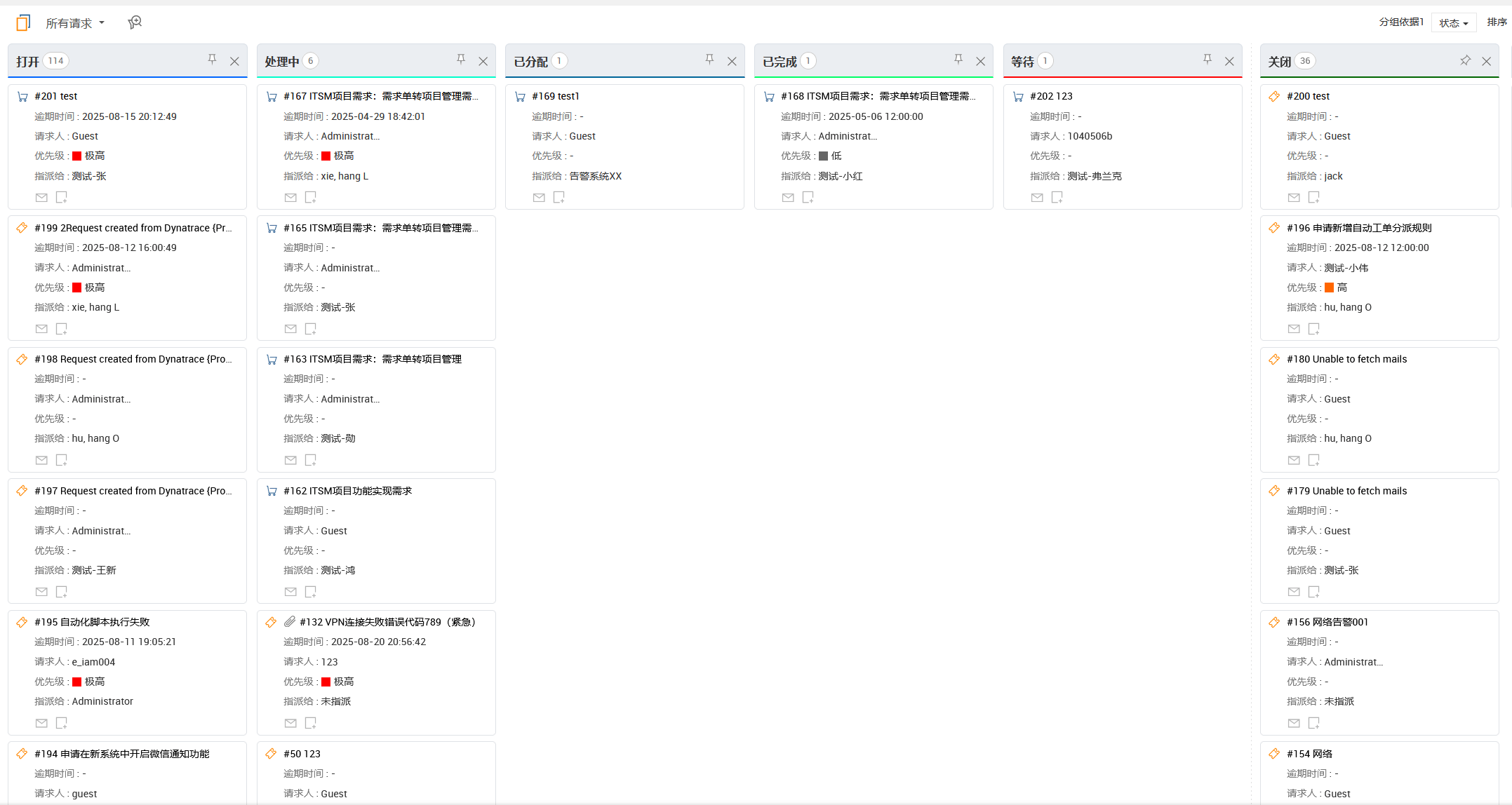Open the 状态 group-by dropdown

tap(1454, 23)
